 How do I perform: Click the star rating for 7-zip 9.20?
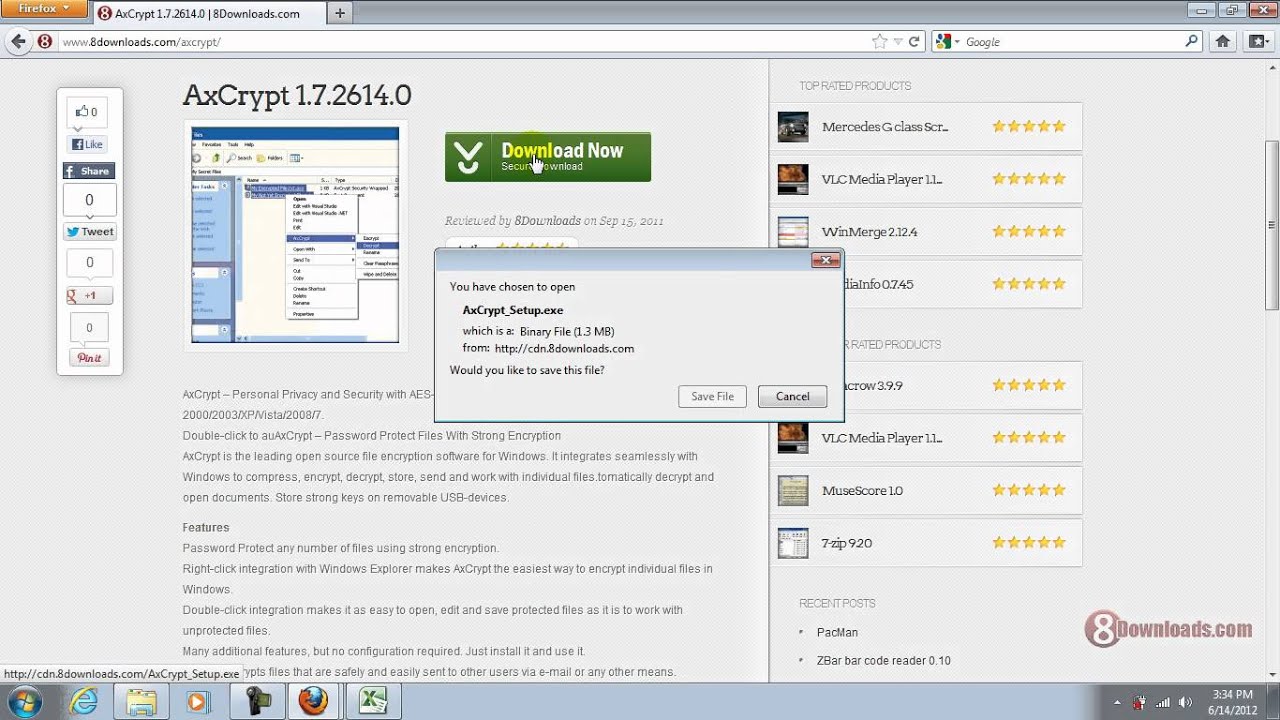[1029, 543]
